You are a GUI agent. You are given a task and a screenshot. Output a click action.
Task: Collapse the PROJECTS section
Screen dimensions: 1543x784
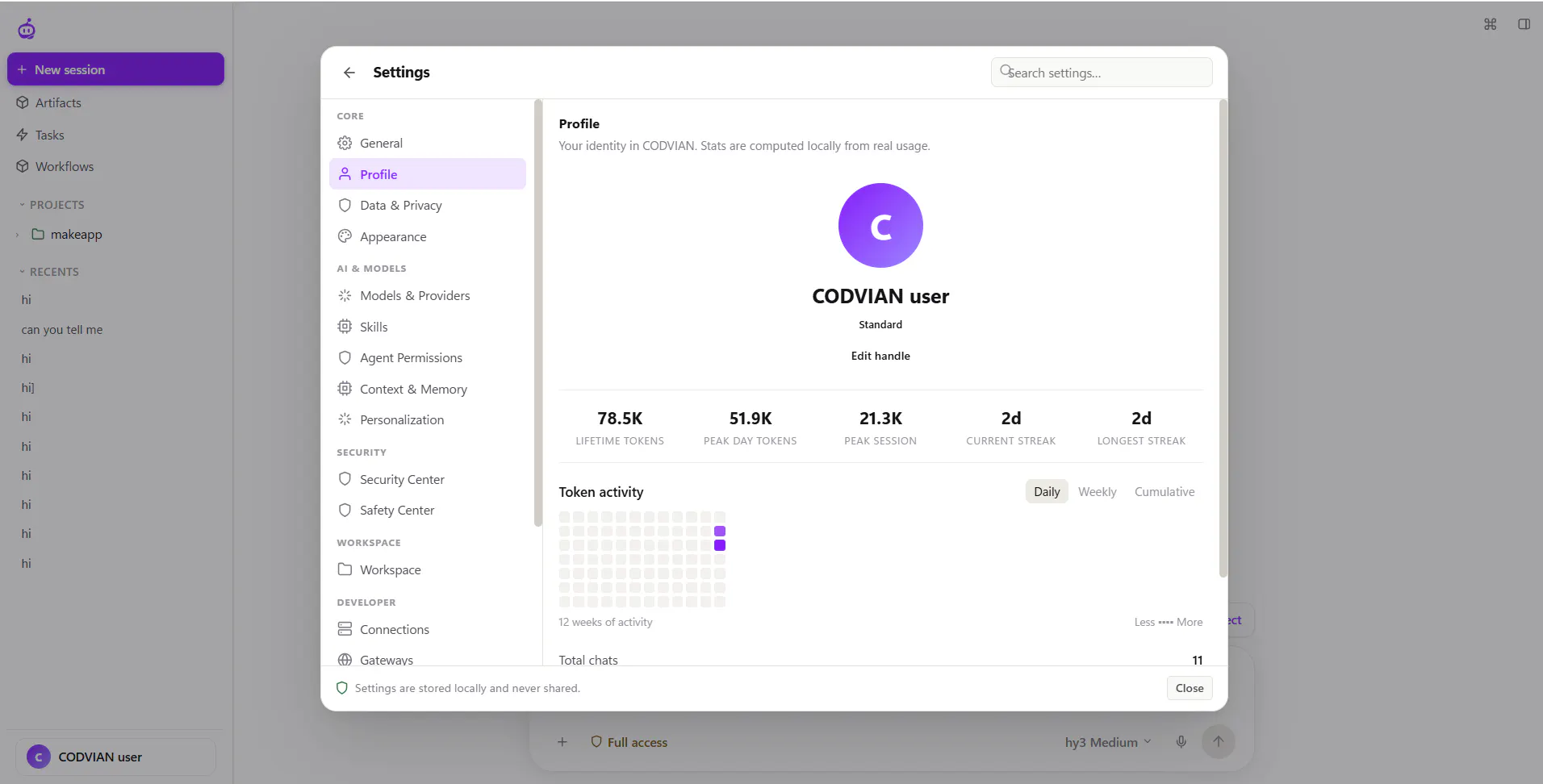coord(52,205)
